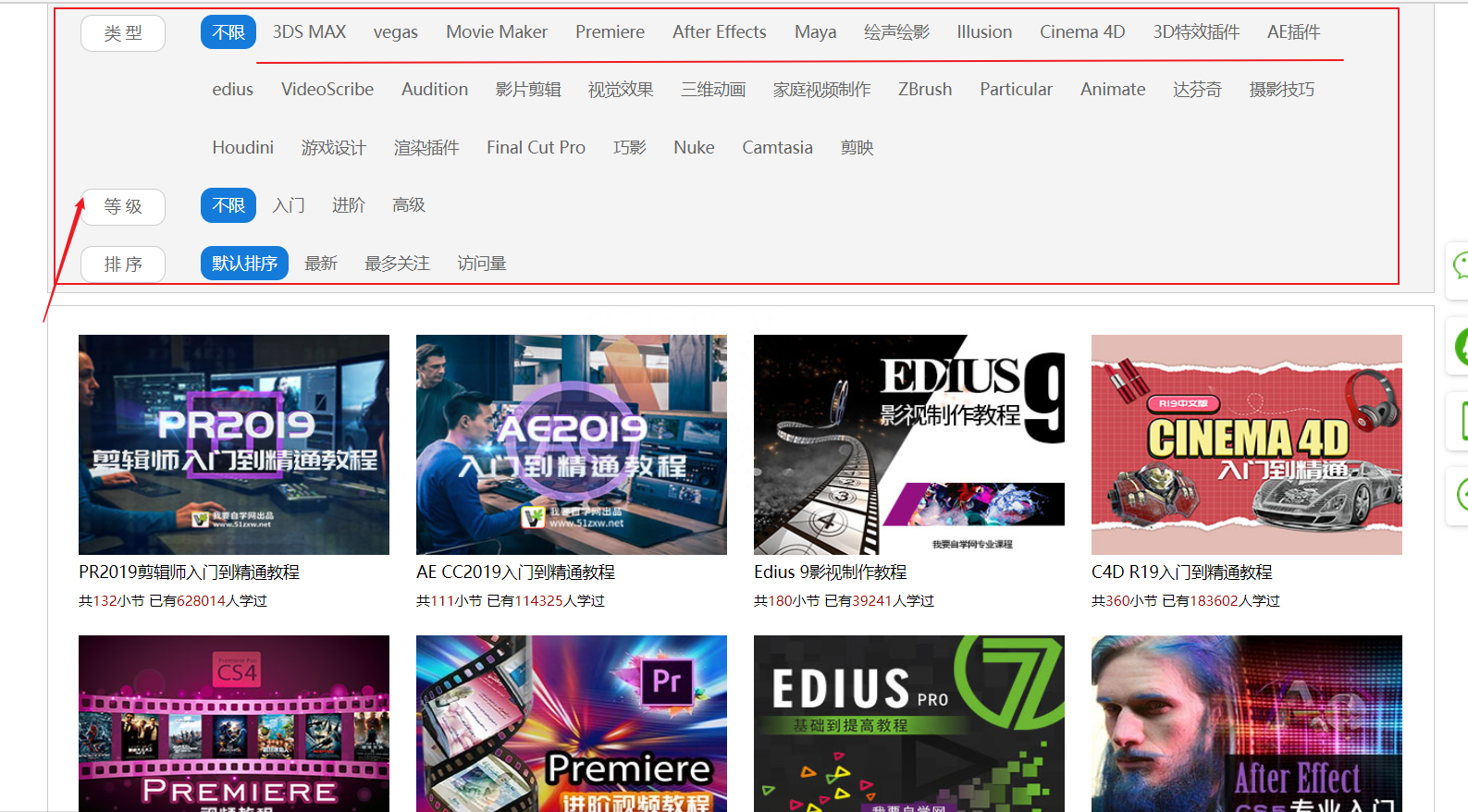Image resolution: width=1468 pixels, height=812 pixels.
Task: Sort courses by 最新
Action: (321, 264)
